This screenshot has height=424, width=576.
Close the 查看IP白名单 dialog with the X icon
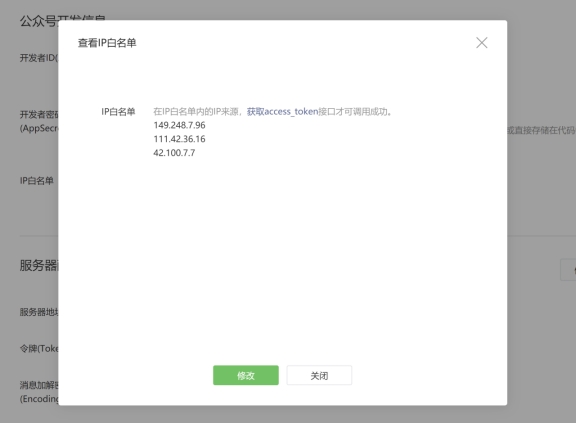482,43
